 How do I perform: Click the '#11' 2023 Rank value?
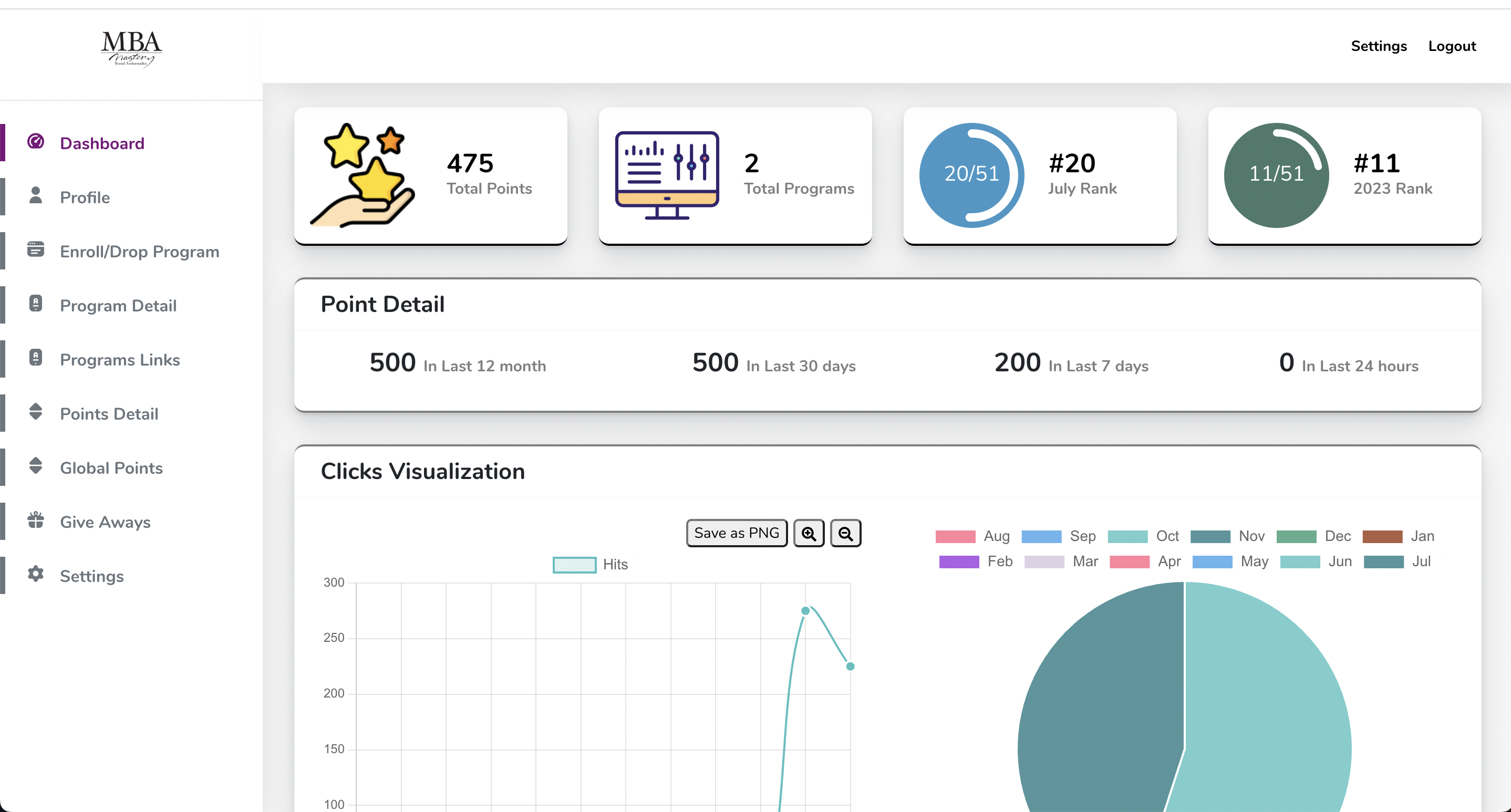(x=1376, y=163)
